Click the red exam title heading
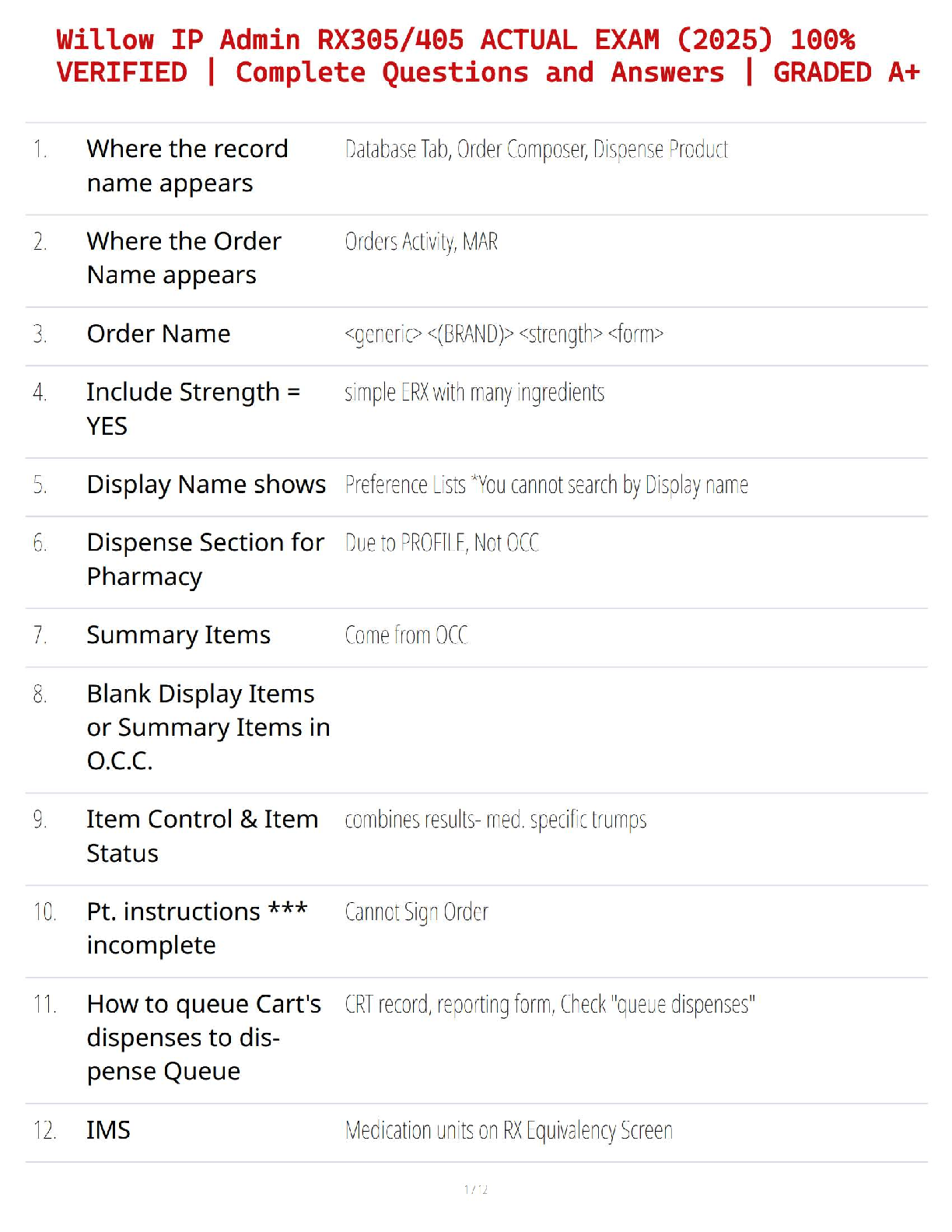The height and width of the screenshot is (1232, 952). point(488,56)
